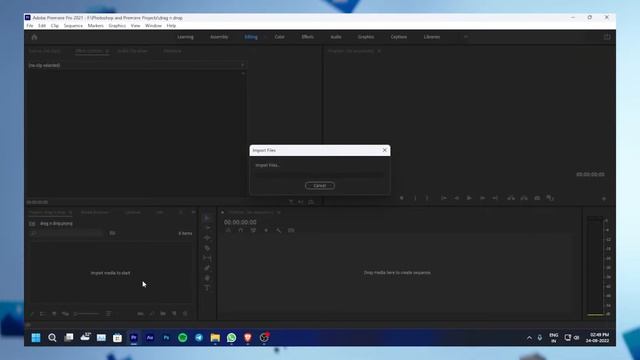Switch to Effects workspace tab

click(x=307, y=37)
